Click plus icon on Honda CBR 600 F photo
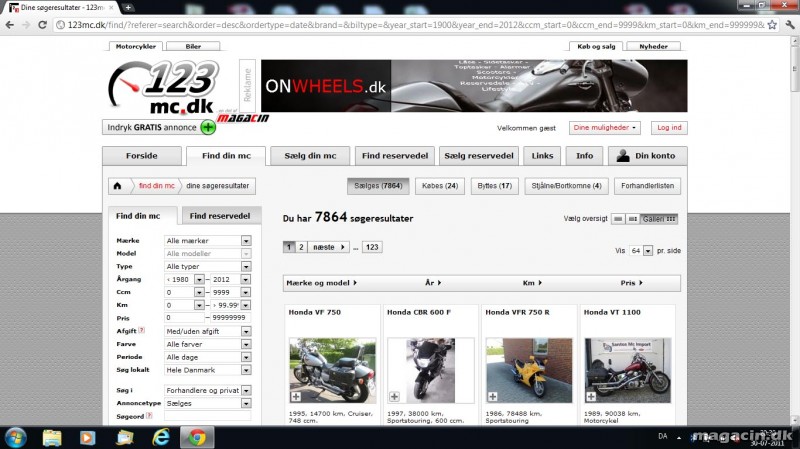800x449 pixels. point(394,396)
